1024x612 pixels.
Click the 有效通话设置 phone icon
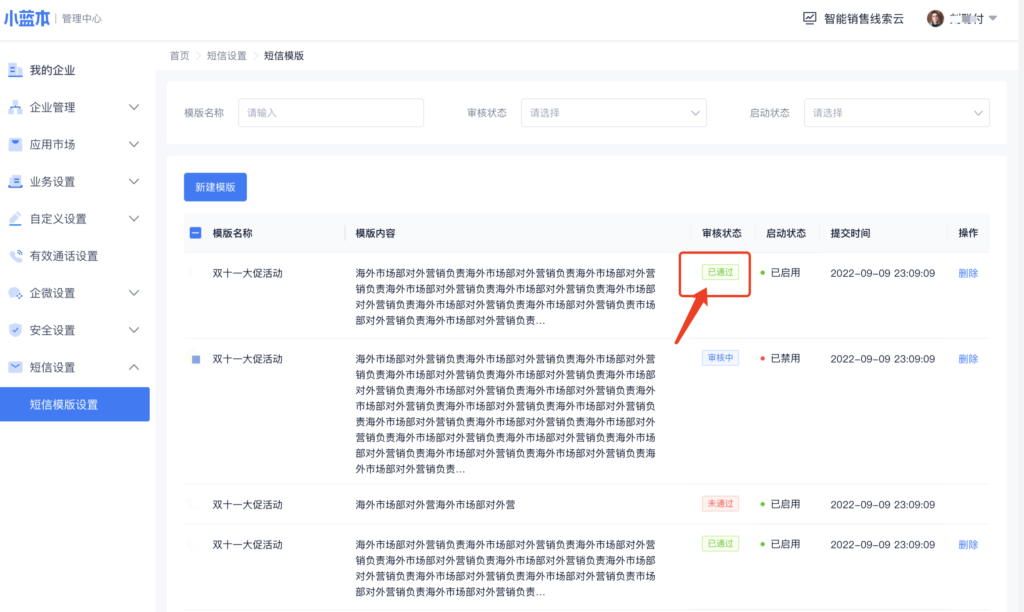pos(15,255)
